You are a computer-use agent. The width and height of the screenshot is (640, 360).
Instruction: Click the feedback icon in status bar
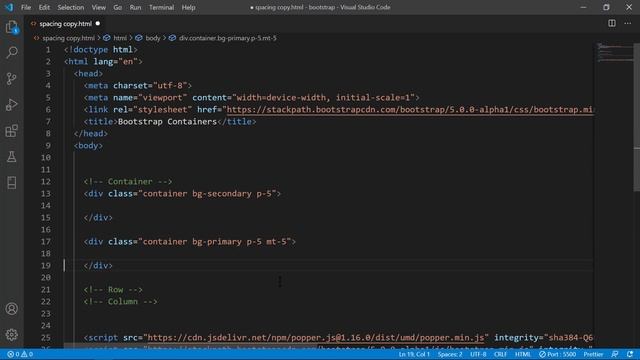tap(615, 354)
